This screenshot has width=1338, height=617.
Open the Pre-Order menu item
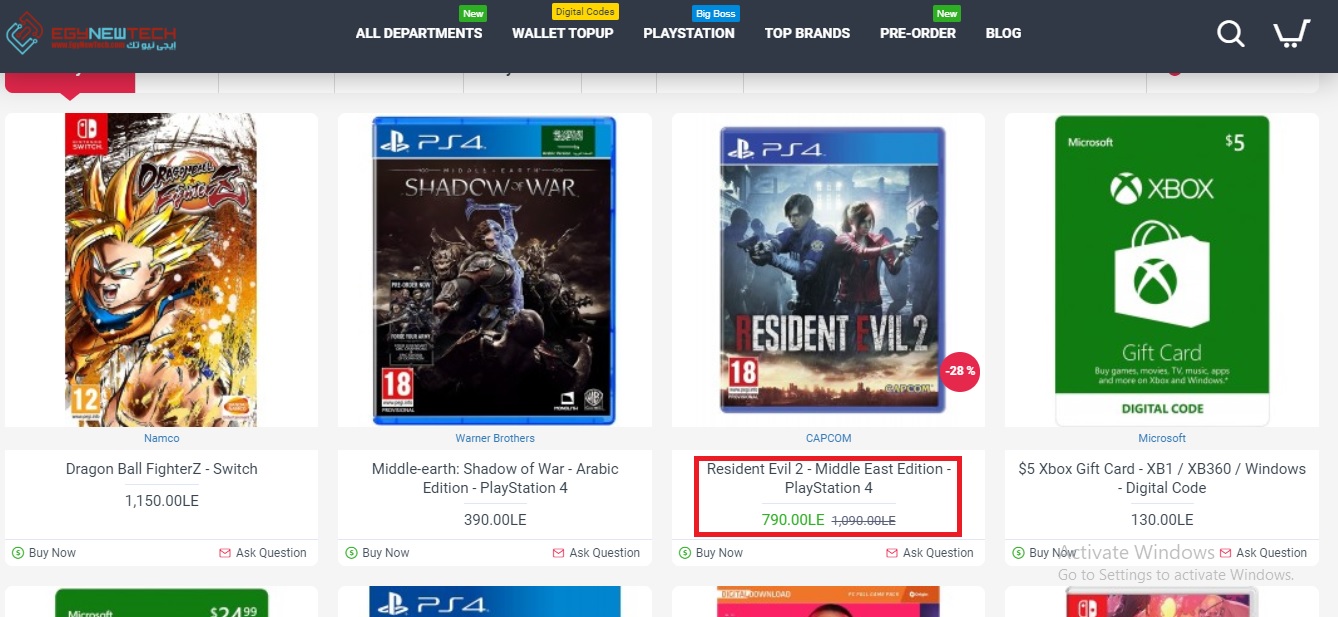coord(918,33)
